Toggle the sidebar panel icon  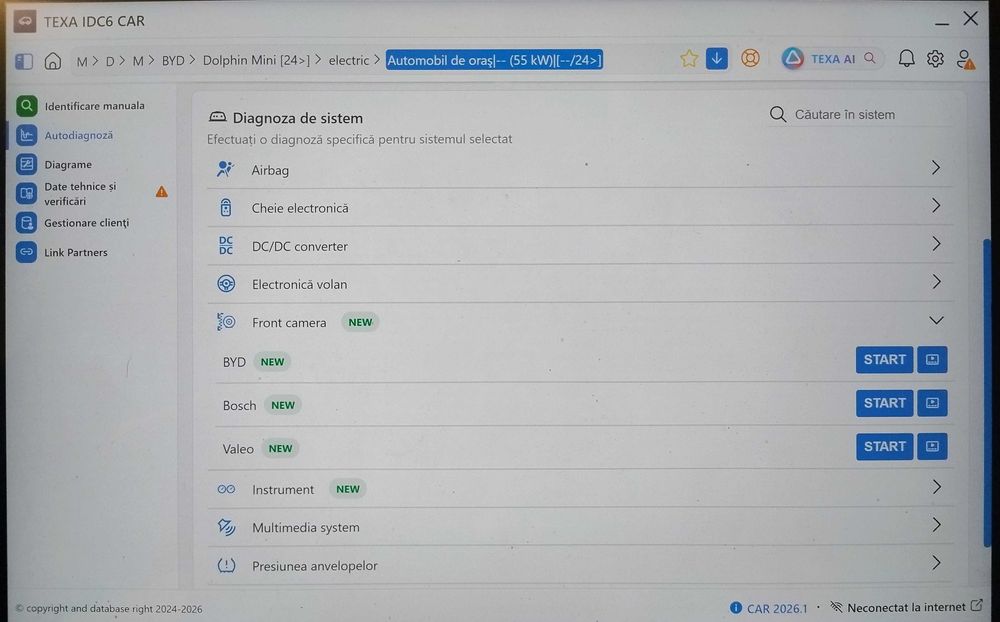click(24, 61)
